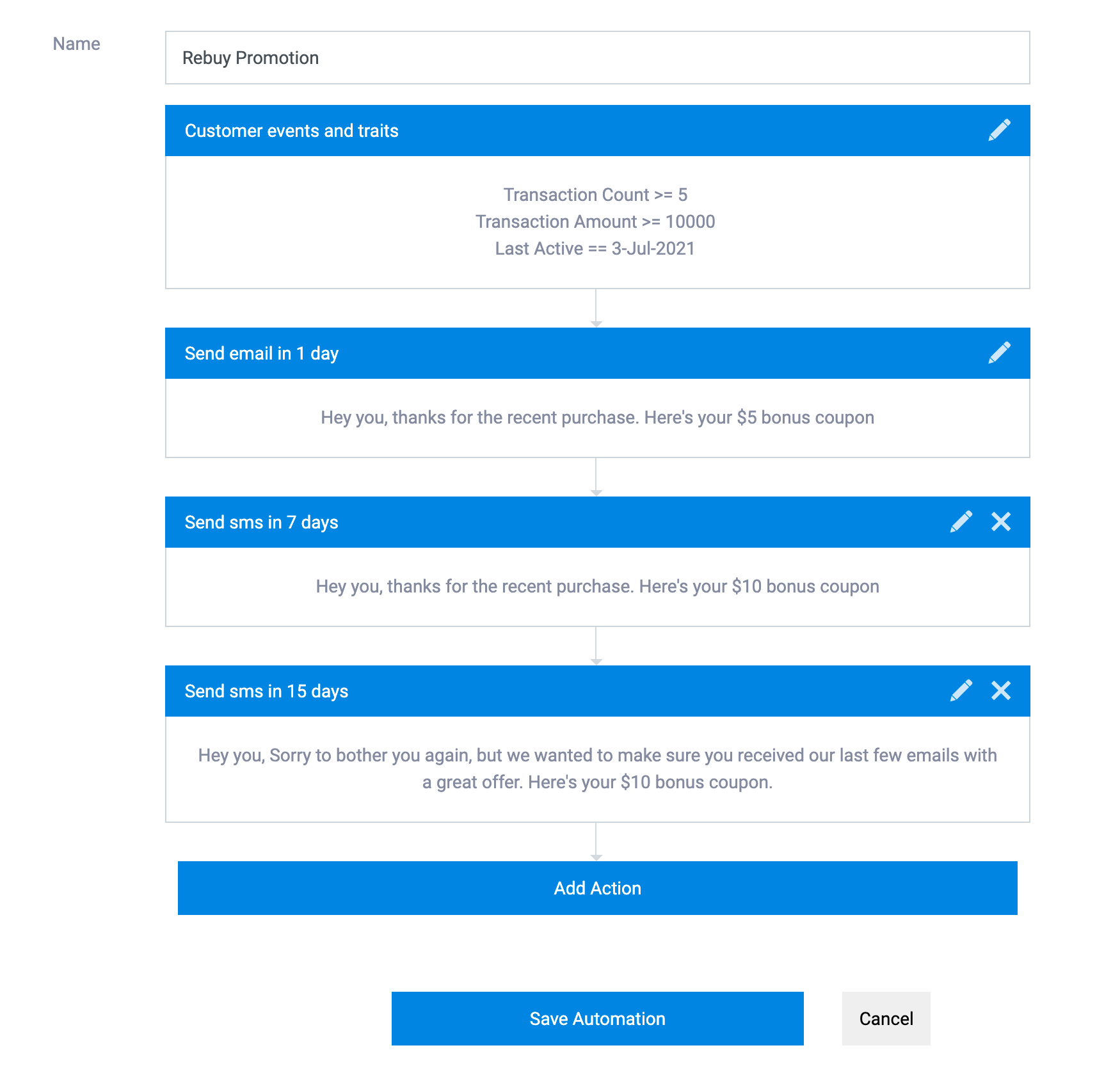Cancel the automation editing
1120x1089 pixels.
pyautogui.click(x=886, y=1019)
